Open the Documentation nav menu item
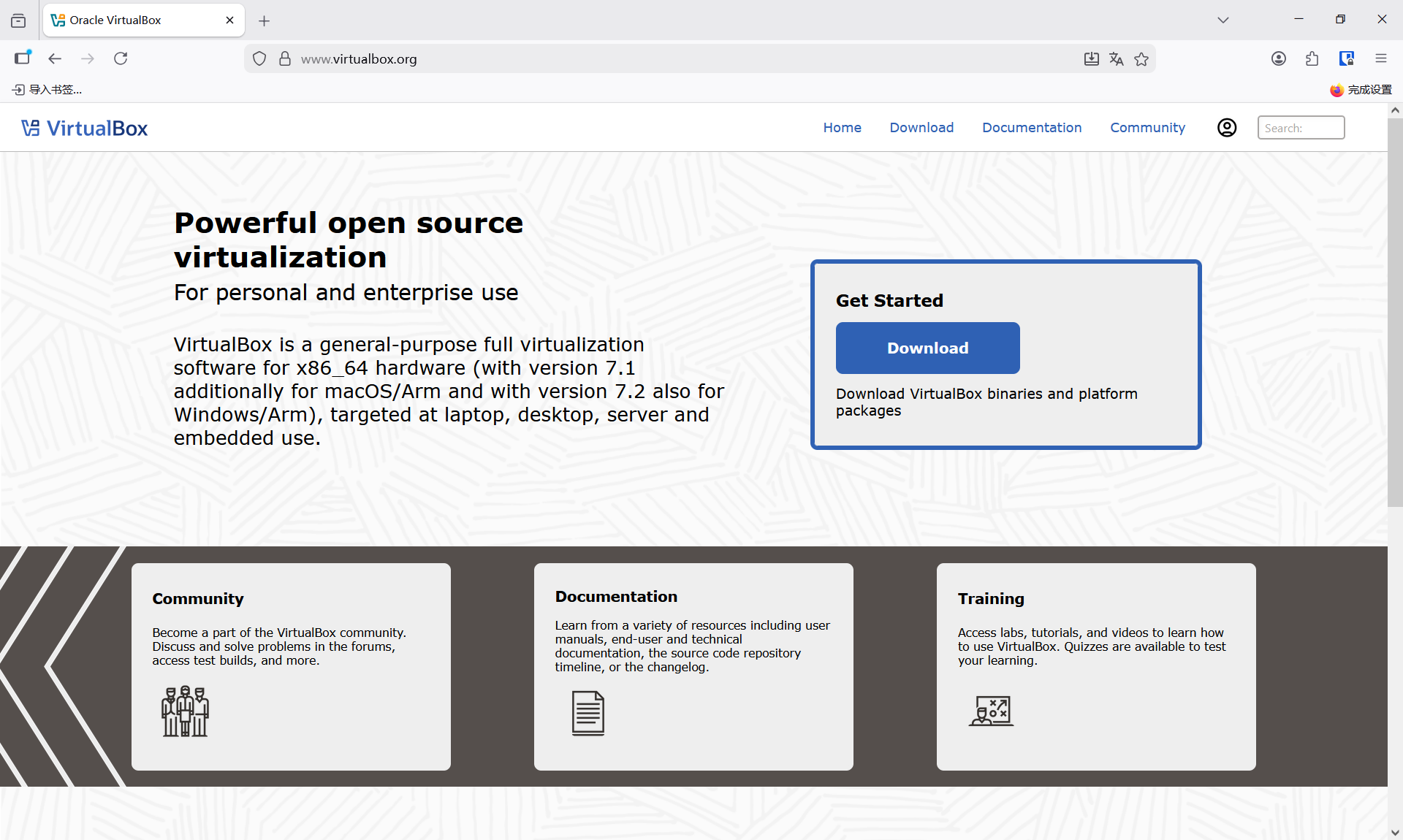Image resolution: width=1403 pixels, height=840 pixels. [x=1031, y=128]
